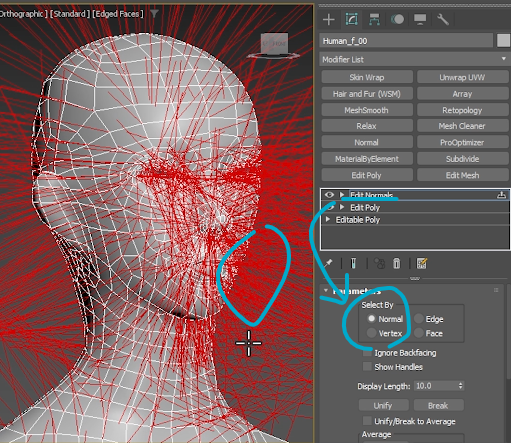The height and width of the screenshot is (443, 511).
Task: Apply the Hair and Fur (WSM) modifier
Action: click(367, 94)
